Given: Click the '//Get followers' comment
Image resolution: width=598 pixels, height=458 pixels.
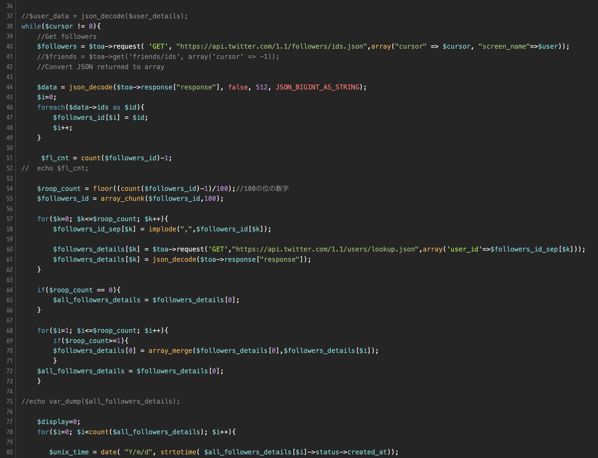Looking at the screenshot, I should point(67,37).
